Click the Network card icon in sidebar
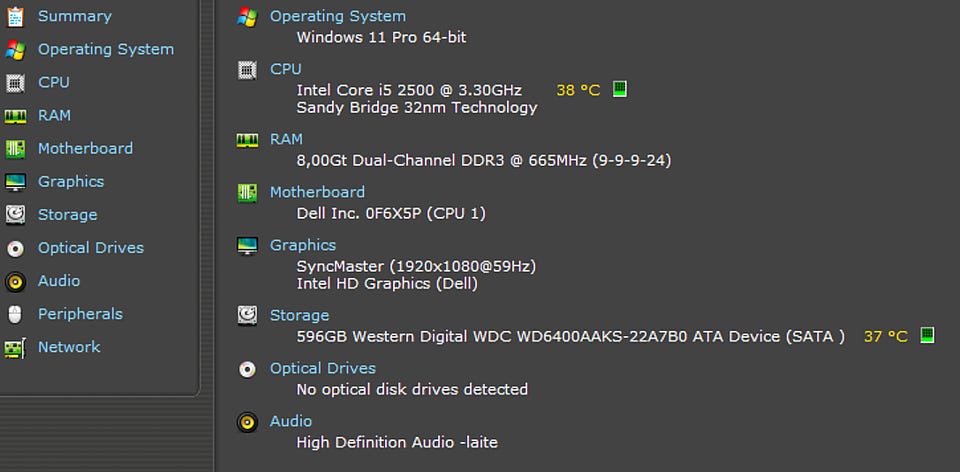This screenshot has height=472, width=960. (x=15, y=348)
